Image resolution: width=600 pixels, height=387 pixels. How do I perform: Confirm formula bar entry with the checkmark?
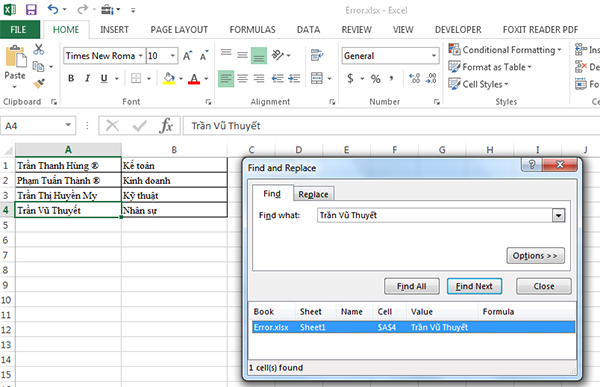click(x=139, y=126)
